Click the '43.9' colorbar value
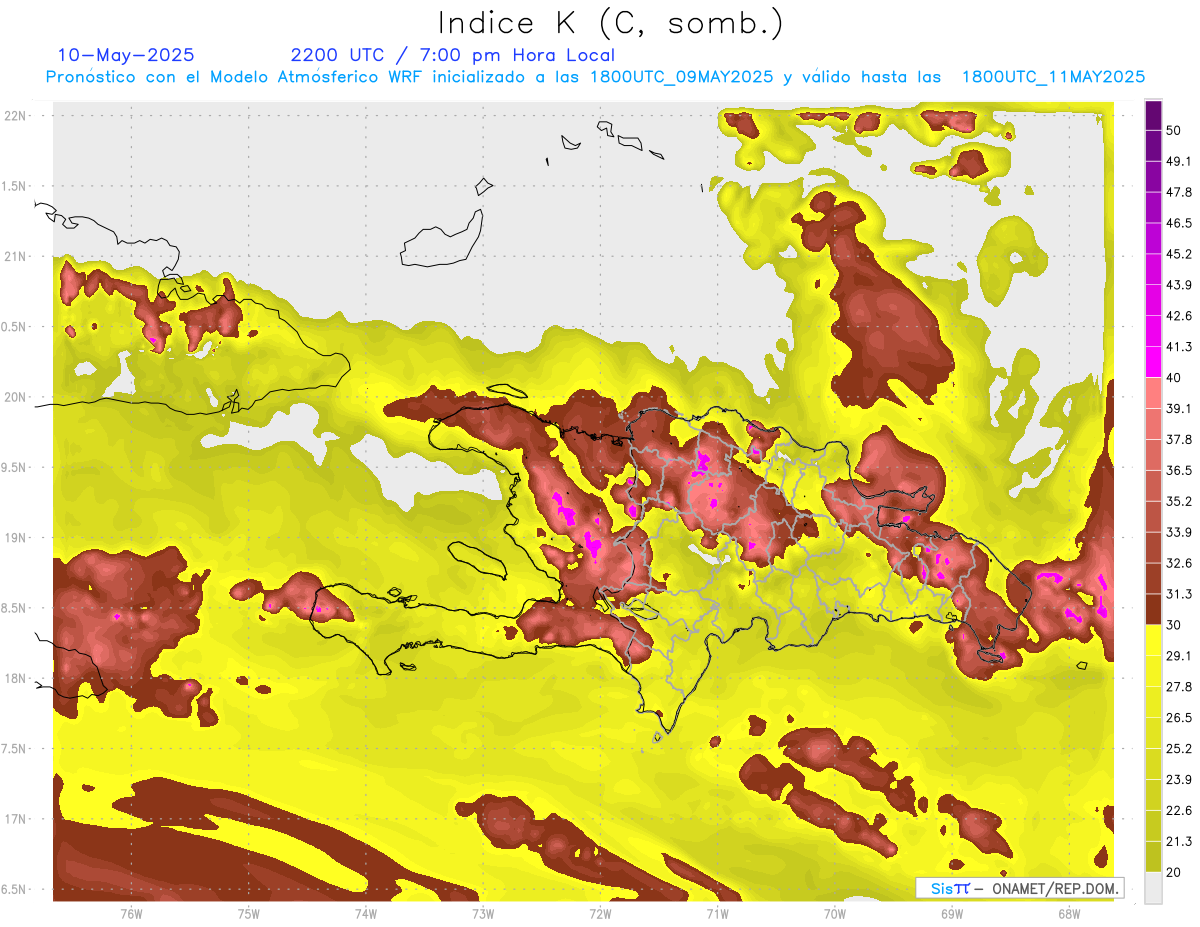Viewport: 1200px width, 927px height. 1178,285
